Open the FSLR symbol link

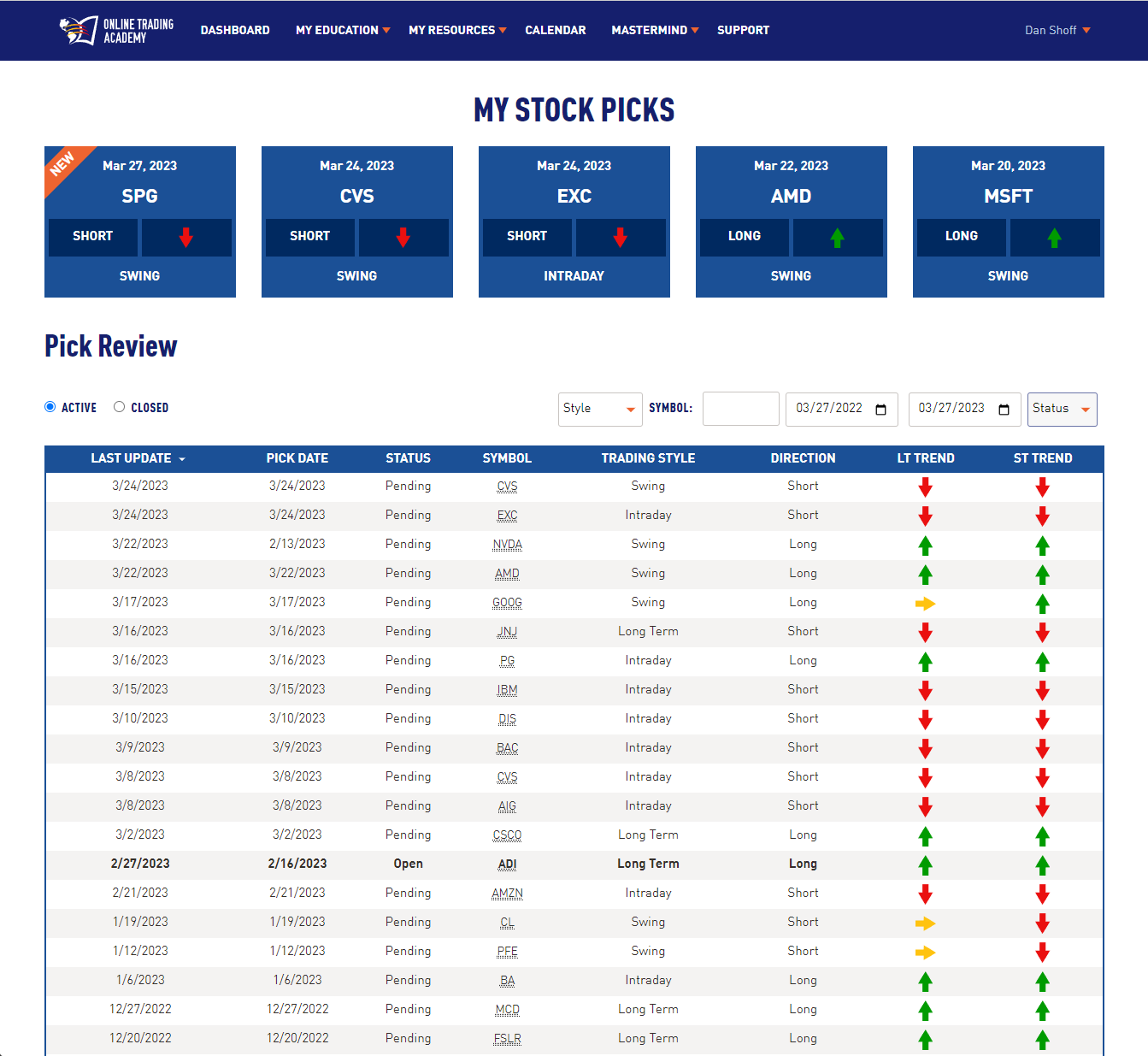tap(507, 1039)
